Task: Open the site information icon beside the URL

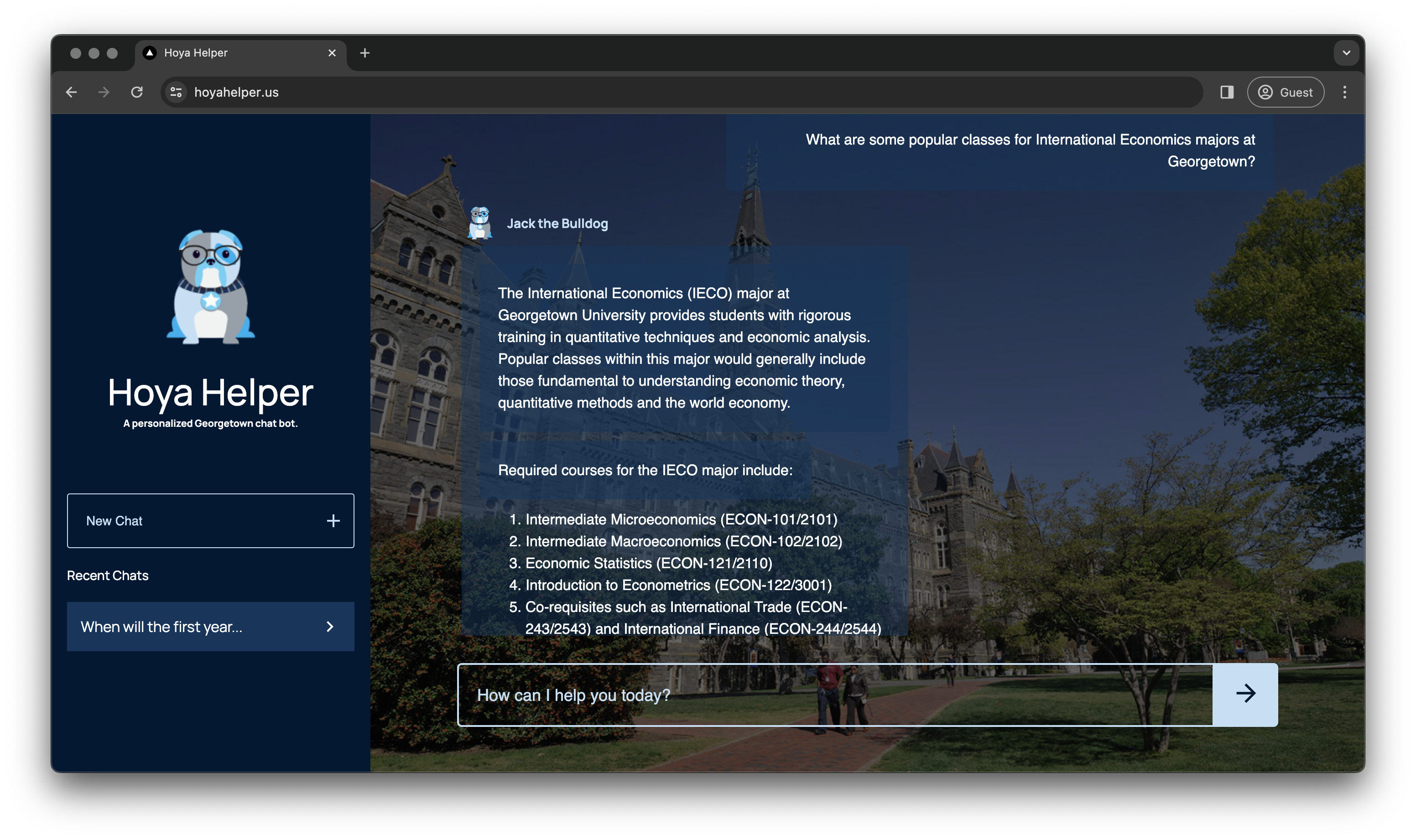Action: tap(176, 92)
